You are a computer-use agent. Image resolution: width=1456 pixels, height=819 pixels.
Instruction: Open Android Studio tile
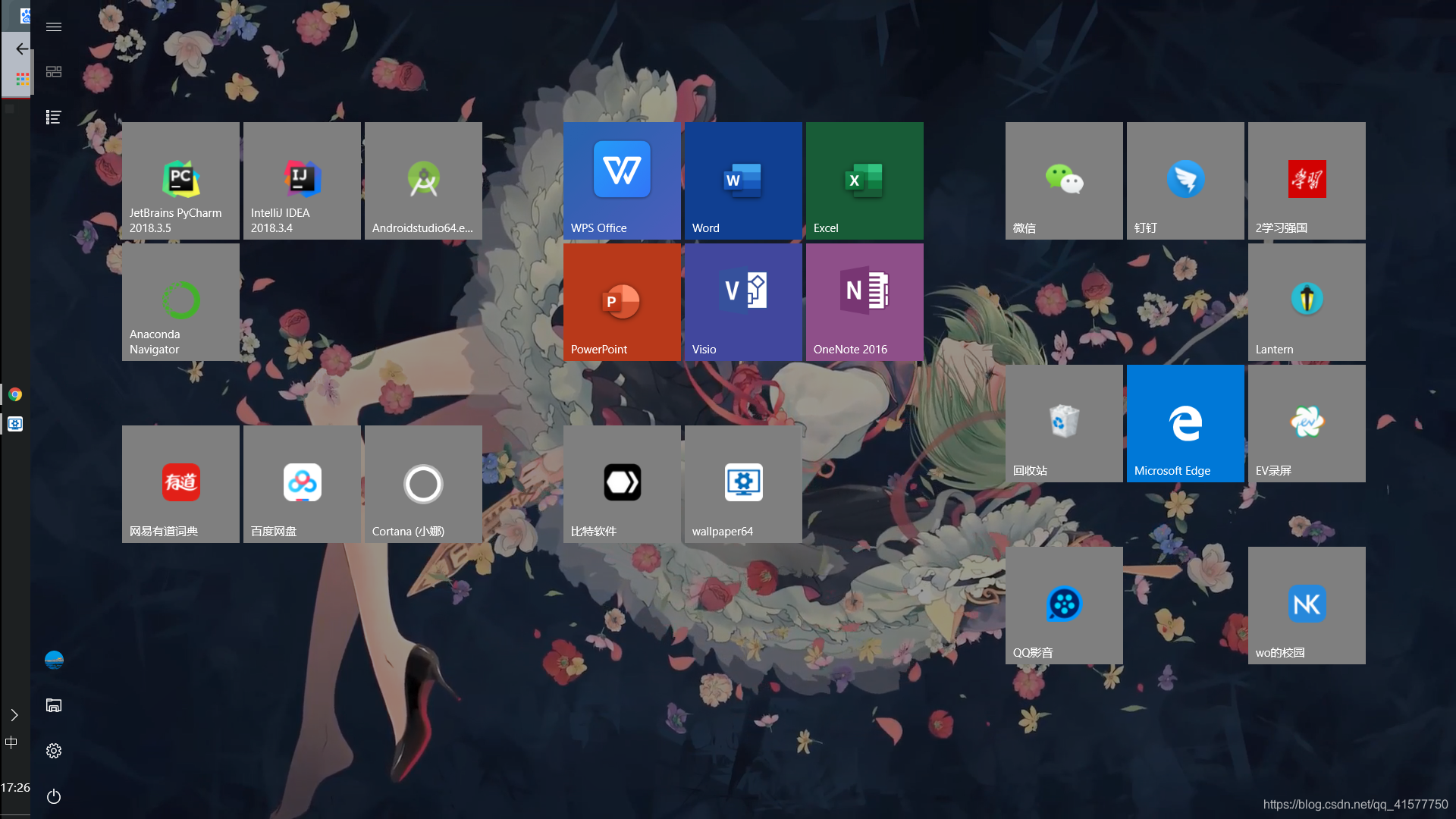point(423,180)
